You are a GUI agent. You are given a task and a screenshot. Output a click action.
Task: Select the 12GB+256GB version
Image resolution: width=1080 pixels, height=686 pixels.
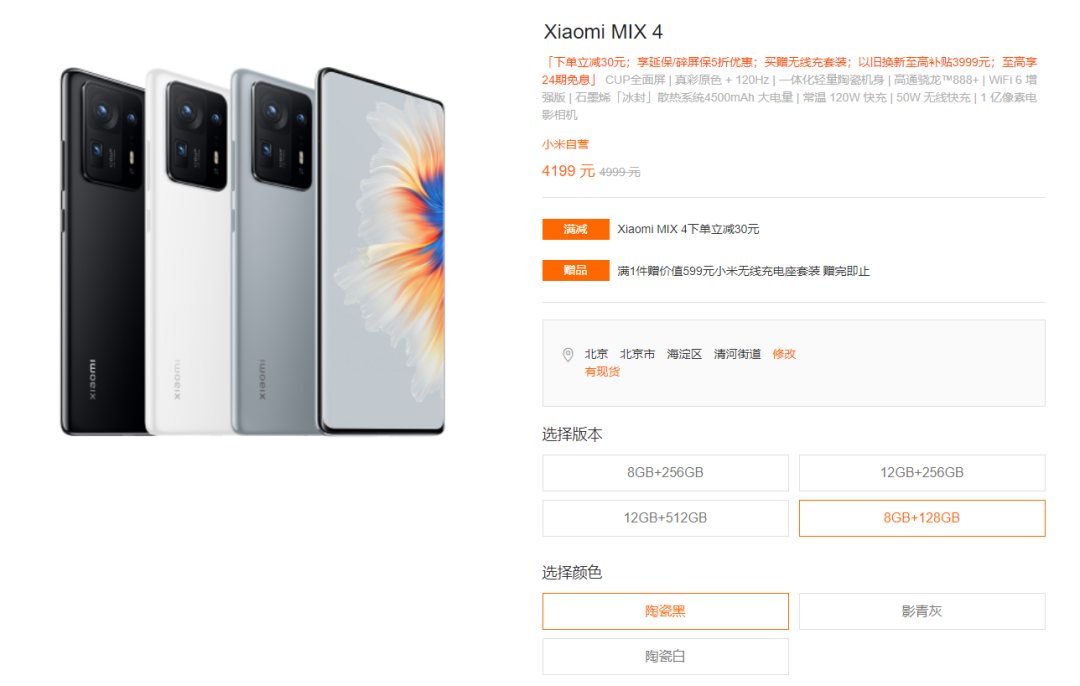coord(922,472)
